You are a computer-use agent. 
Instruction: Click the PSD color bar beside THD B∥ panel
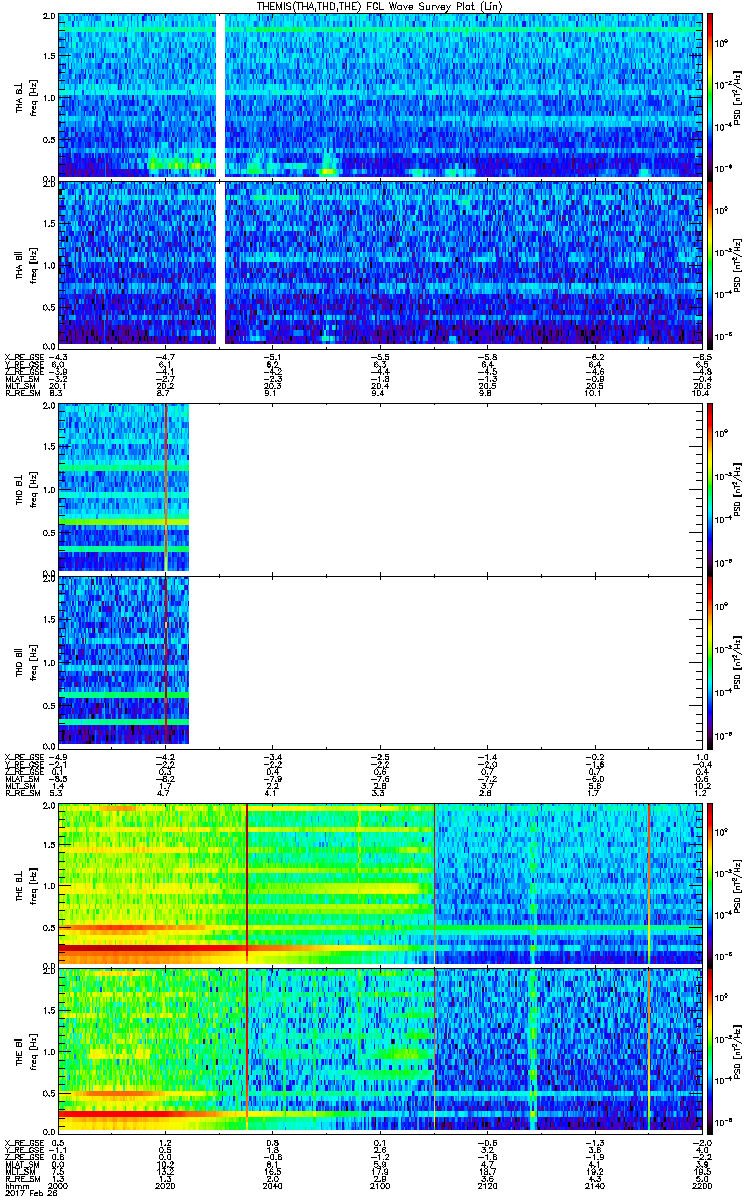point(710,660)
